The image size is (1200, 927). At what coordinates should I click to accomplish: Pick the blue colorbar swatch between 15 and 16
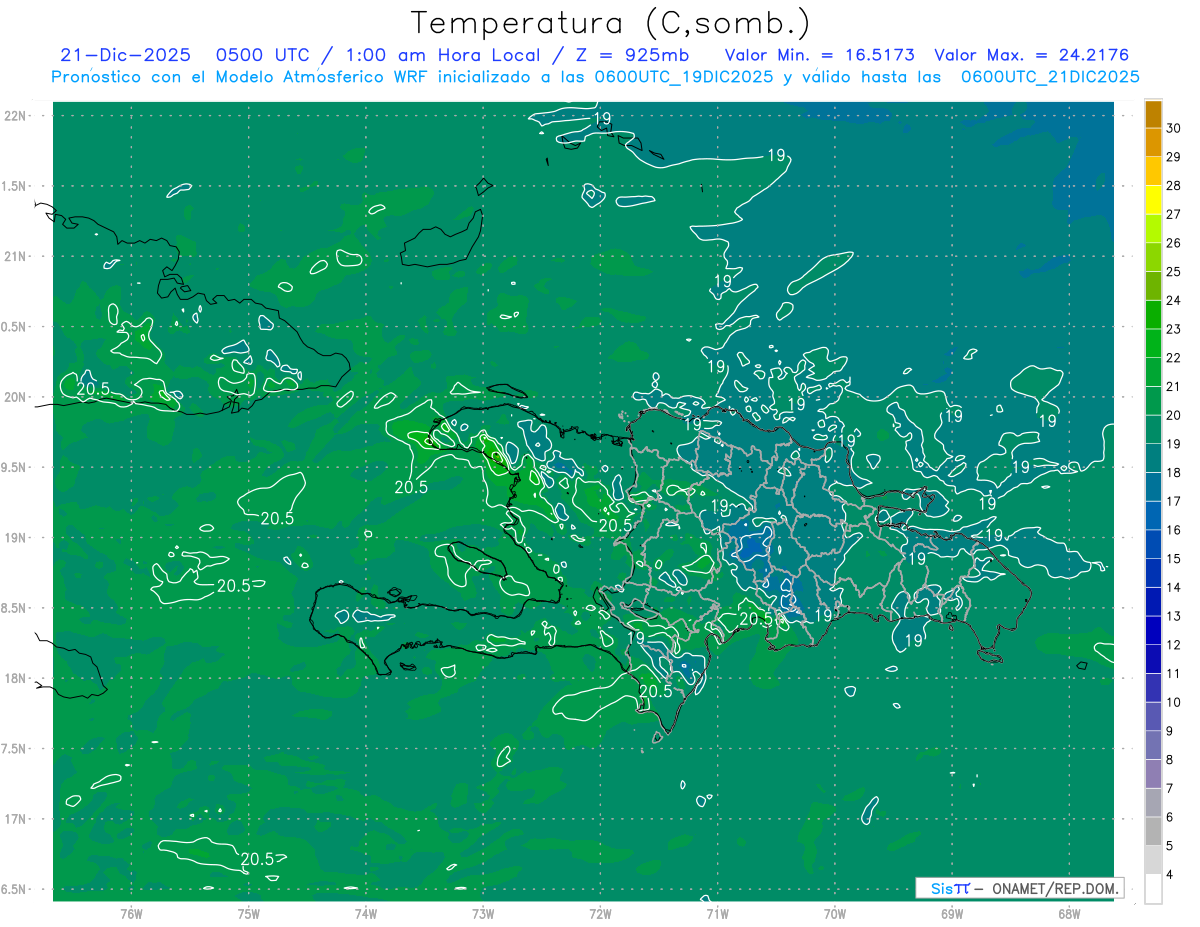(1153, 544)
